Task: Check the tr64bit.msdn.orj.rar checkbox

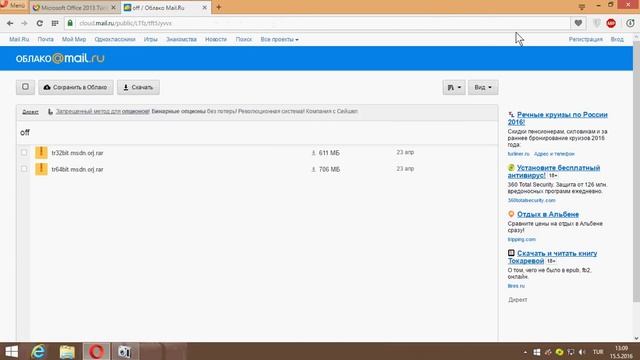Action: (24, 169)
